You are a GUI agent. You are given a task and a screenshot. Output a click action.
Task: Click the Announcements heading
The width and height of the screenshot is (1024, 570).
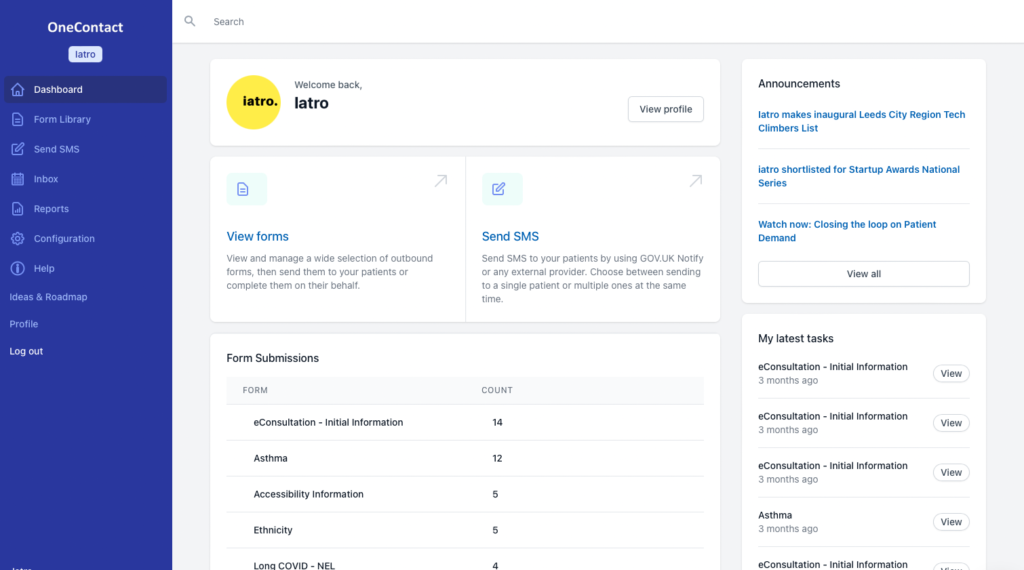[x=799, y=84]
